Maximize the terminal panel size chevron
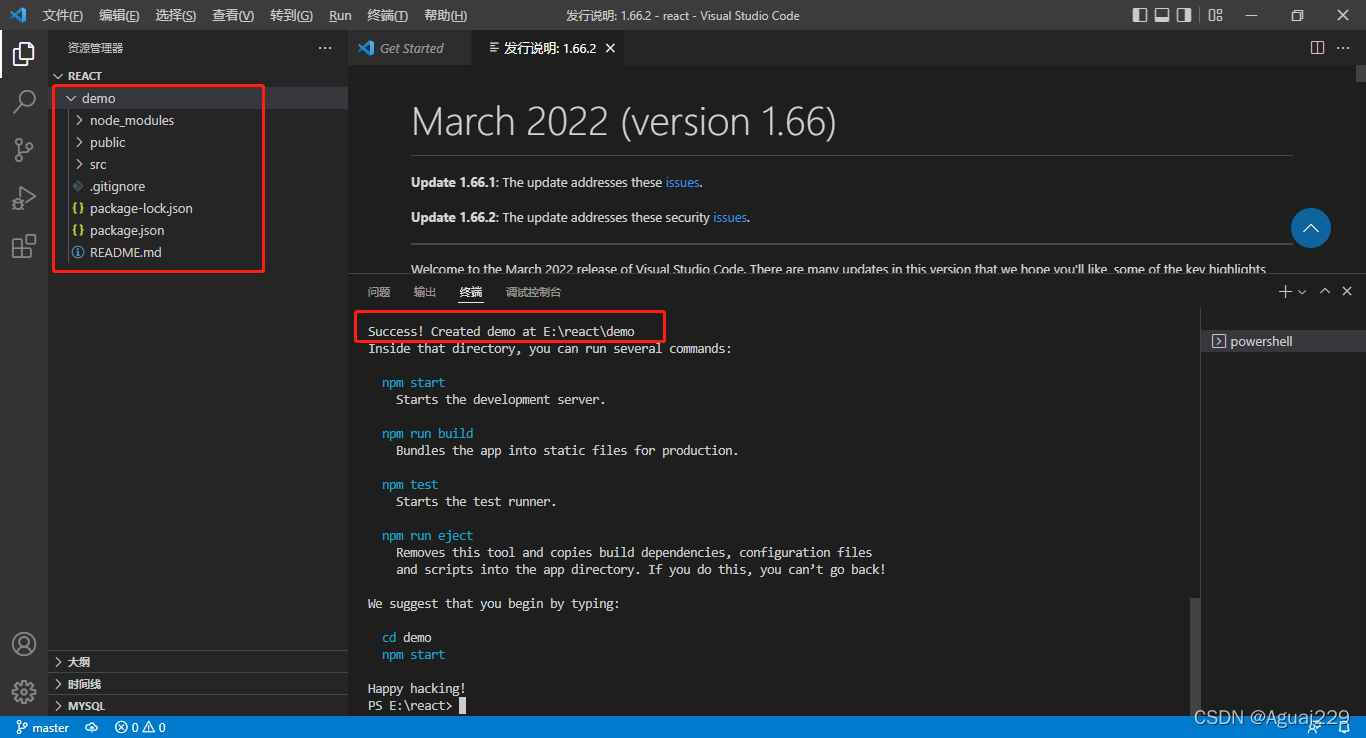Viewport: 1366px width, 738px height. click(x=1325, y=291)
